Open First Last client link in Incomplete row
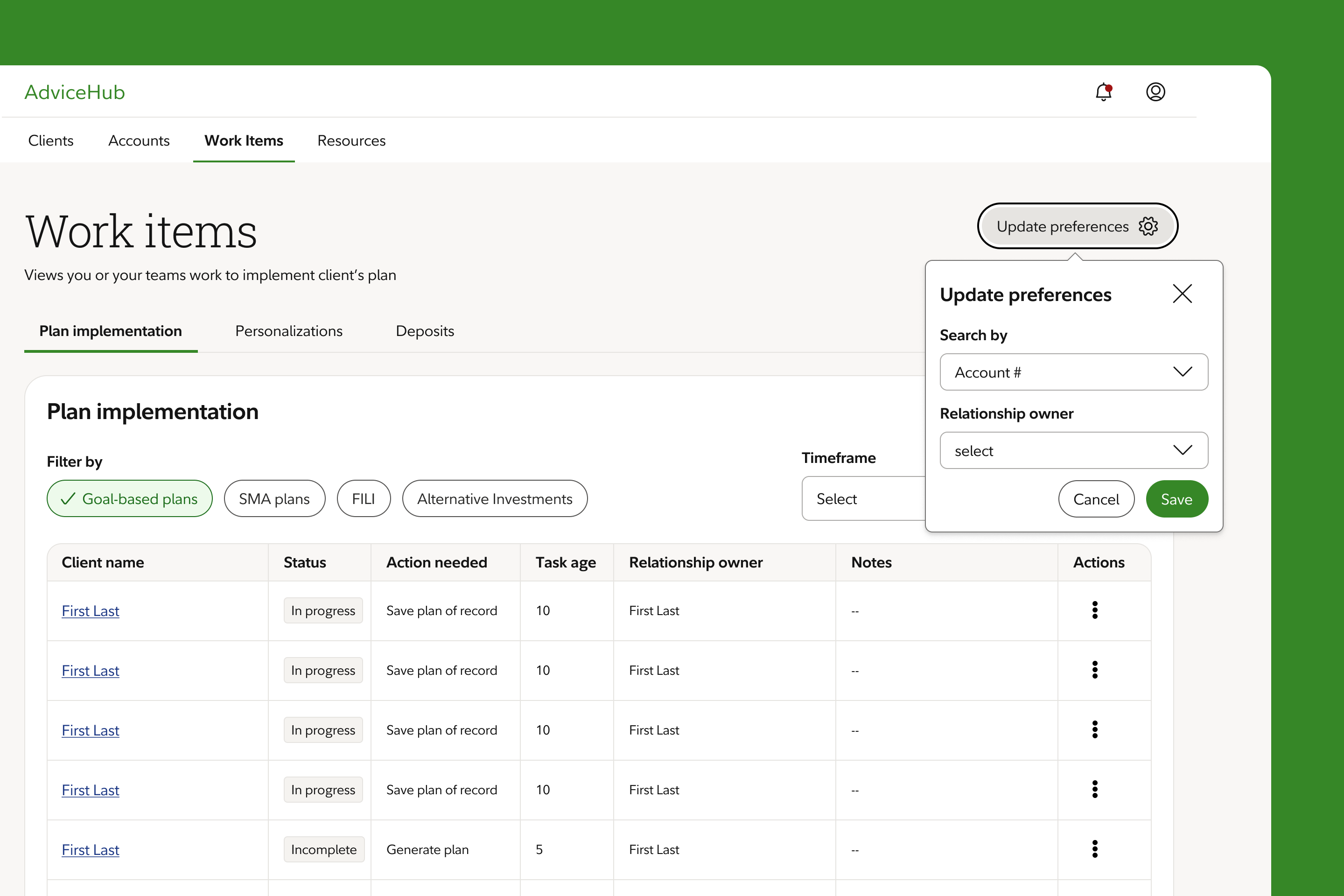This screenshot has width=1344, height=896. 90,850
